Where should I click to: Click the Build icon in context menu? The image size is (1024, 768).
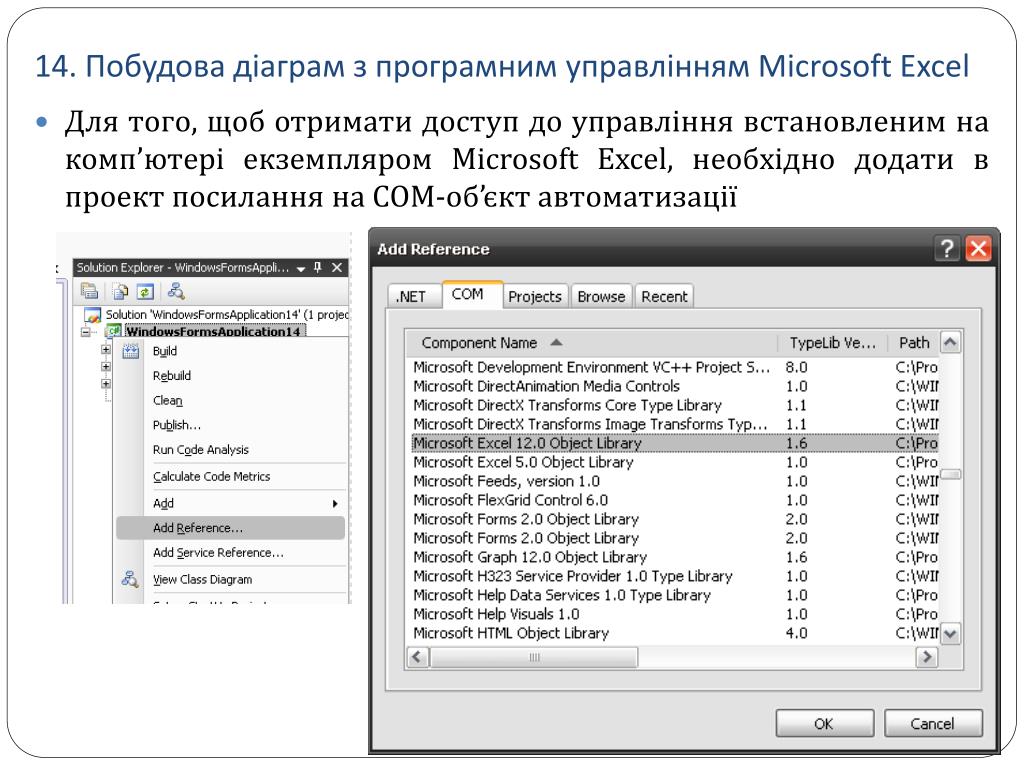[131, 351]
